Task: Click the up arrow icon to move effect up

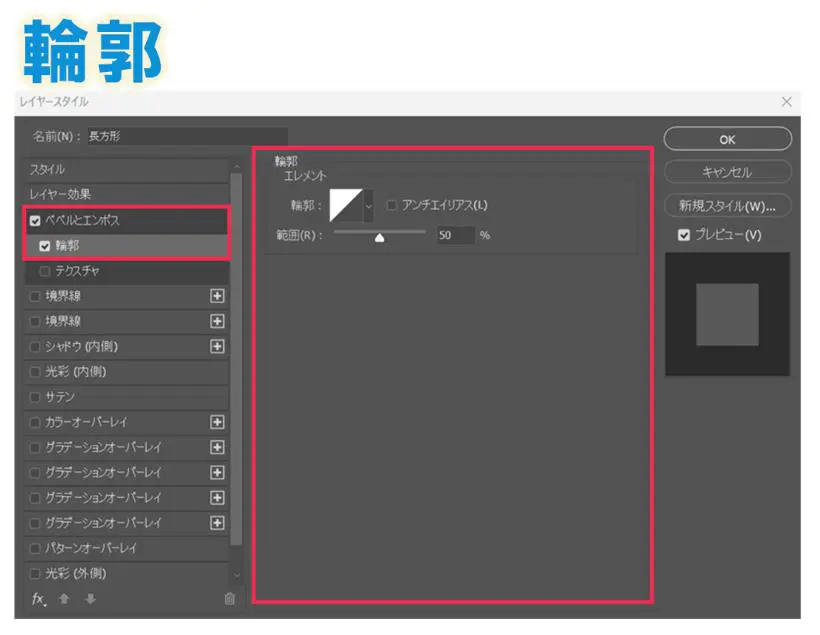Action: (64, 600)
